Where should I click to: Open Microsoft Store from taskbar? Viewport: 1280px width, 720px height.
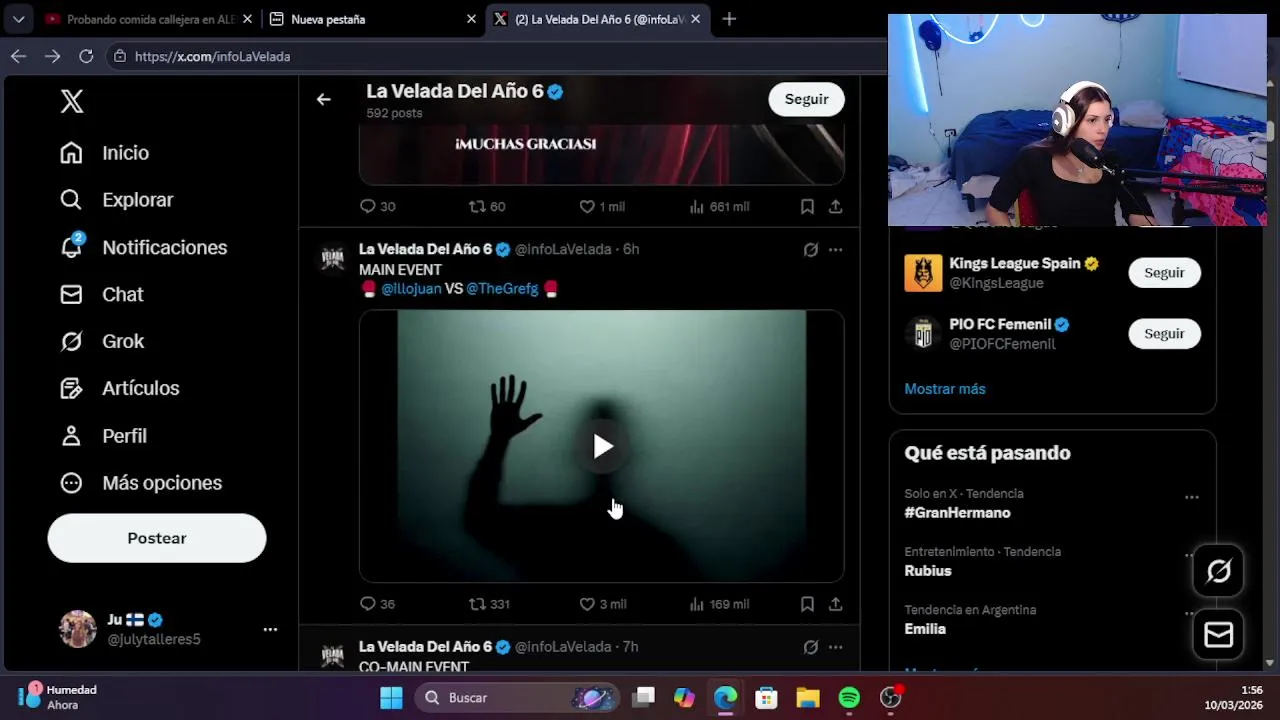(766, 698)
